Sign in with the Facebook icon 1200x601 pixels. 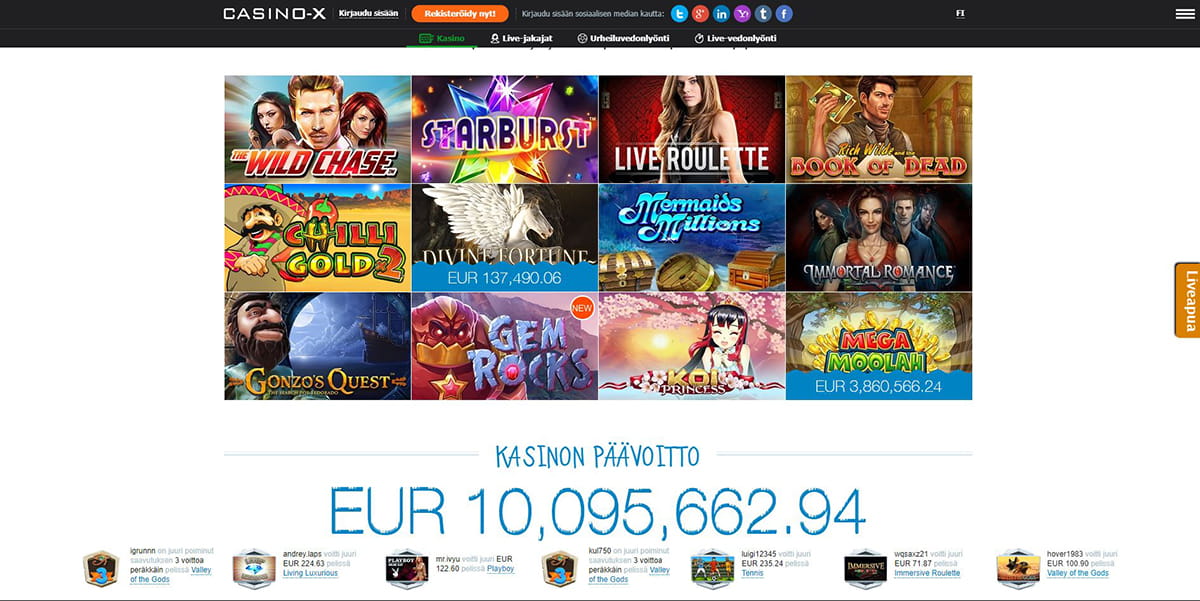(x=784, y=14)
